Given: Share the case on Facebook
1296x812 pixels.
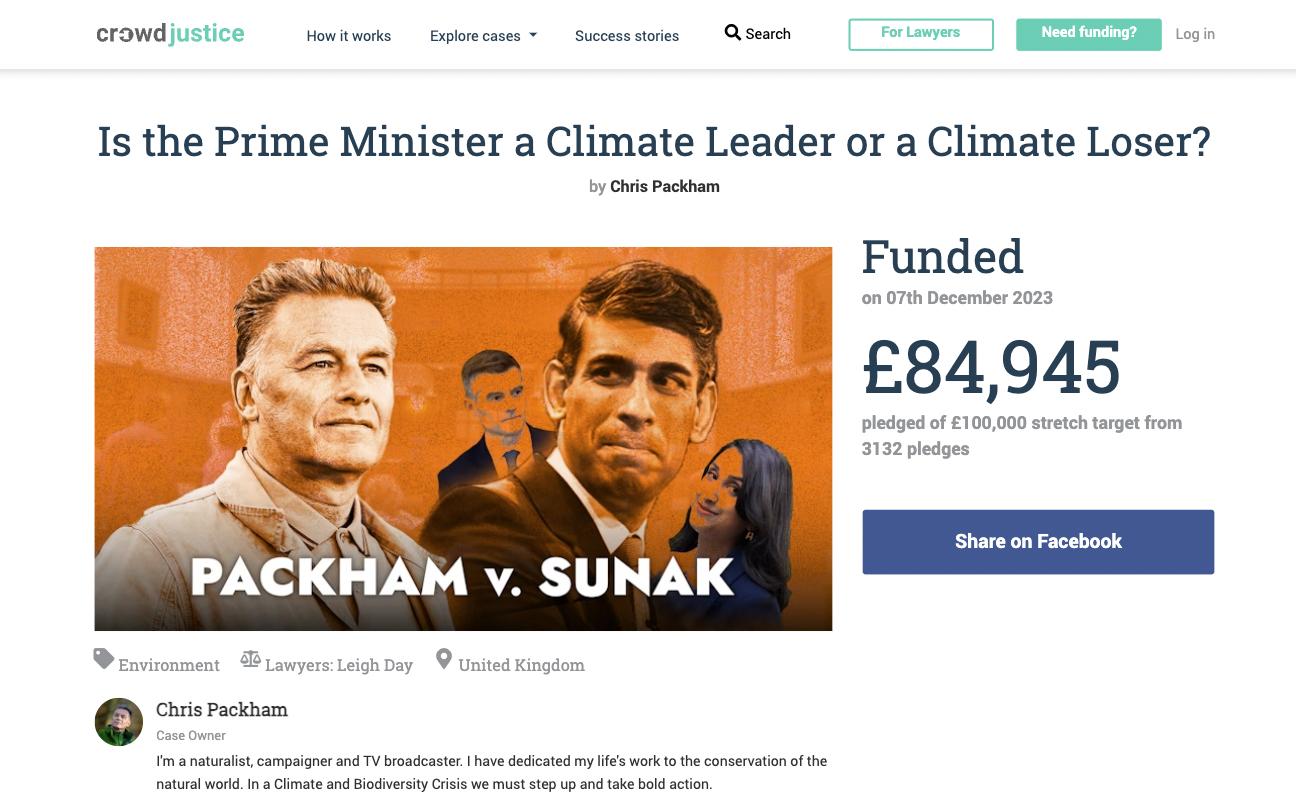Looking at the screenshot, I should [1038, 542].
